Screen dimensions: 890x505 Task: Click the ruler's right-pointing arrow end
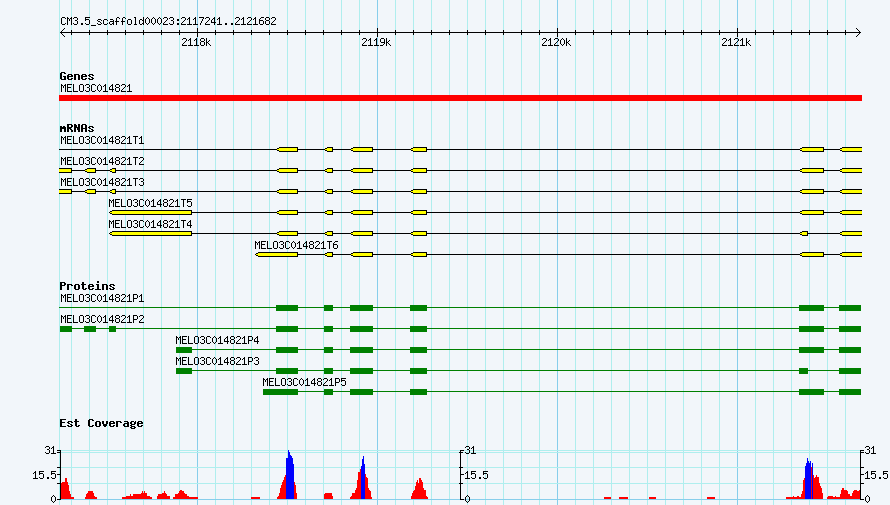tap(858, 33)
